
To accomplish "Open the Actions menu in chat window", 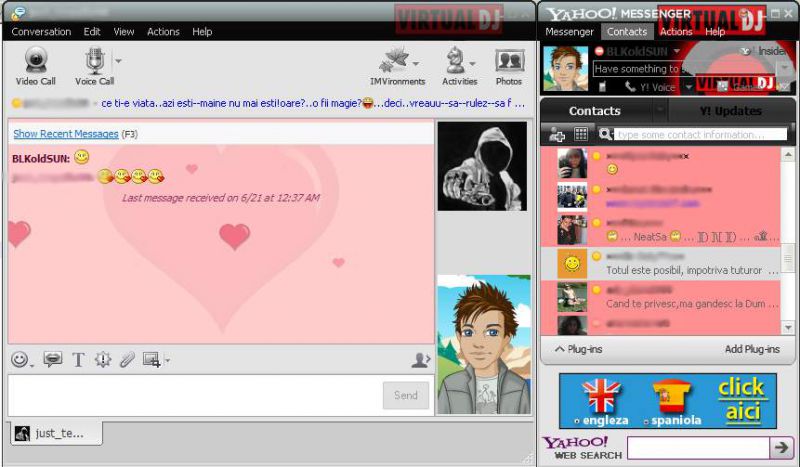I will pyautogui.click(x=163, y=32).
